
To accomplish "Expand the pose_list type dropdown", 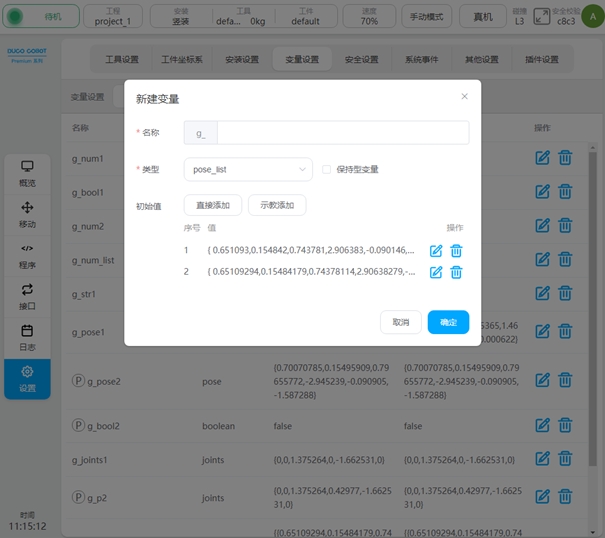I will 248,170.
